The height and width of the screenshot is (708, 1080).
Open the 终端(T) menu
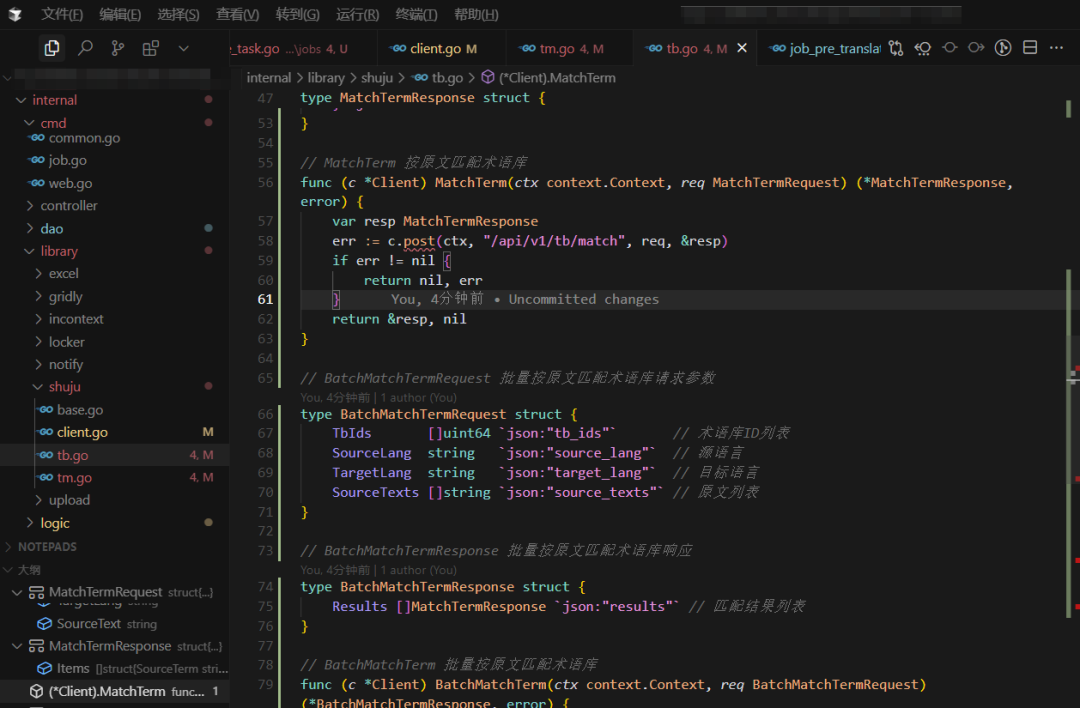(416, 15)
